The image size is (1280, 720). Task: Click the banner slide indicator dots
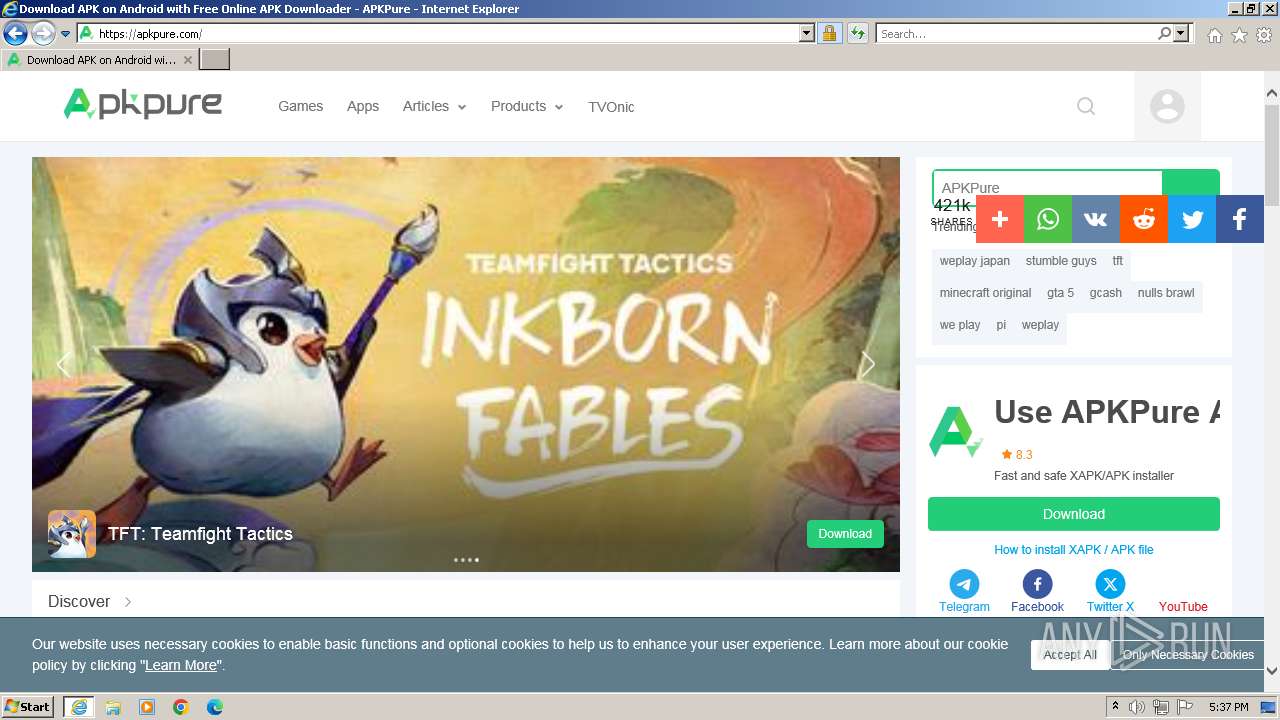466,560
